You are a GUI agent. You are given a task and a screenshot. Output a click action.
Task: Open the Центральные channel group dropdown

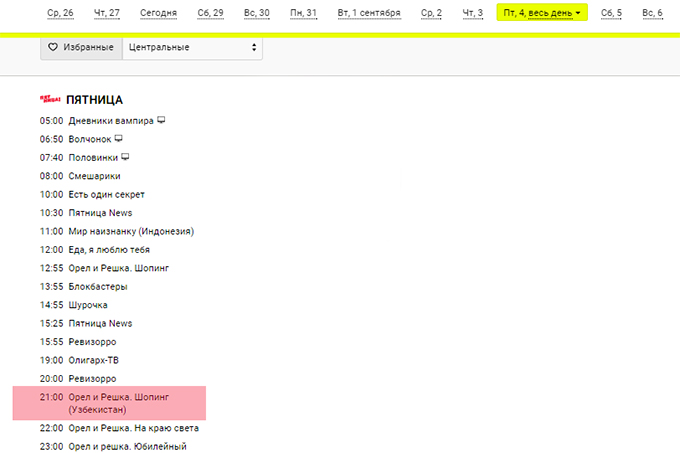[193, 47]
